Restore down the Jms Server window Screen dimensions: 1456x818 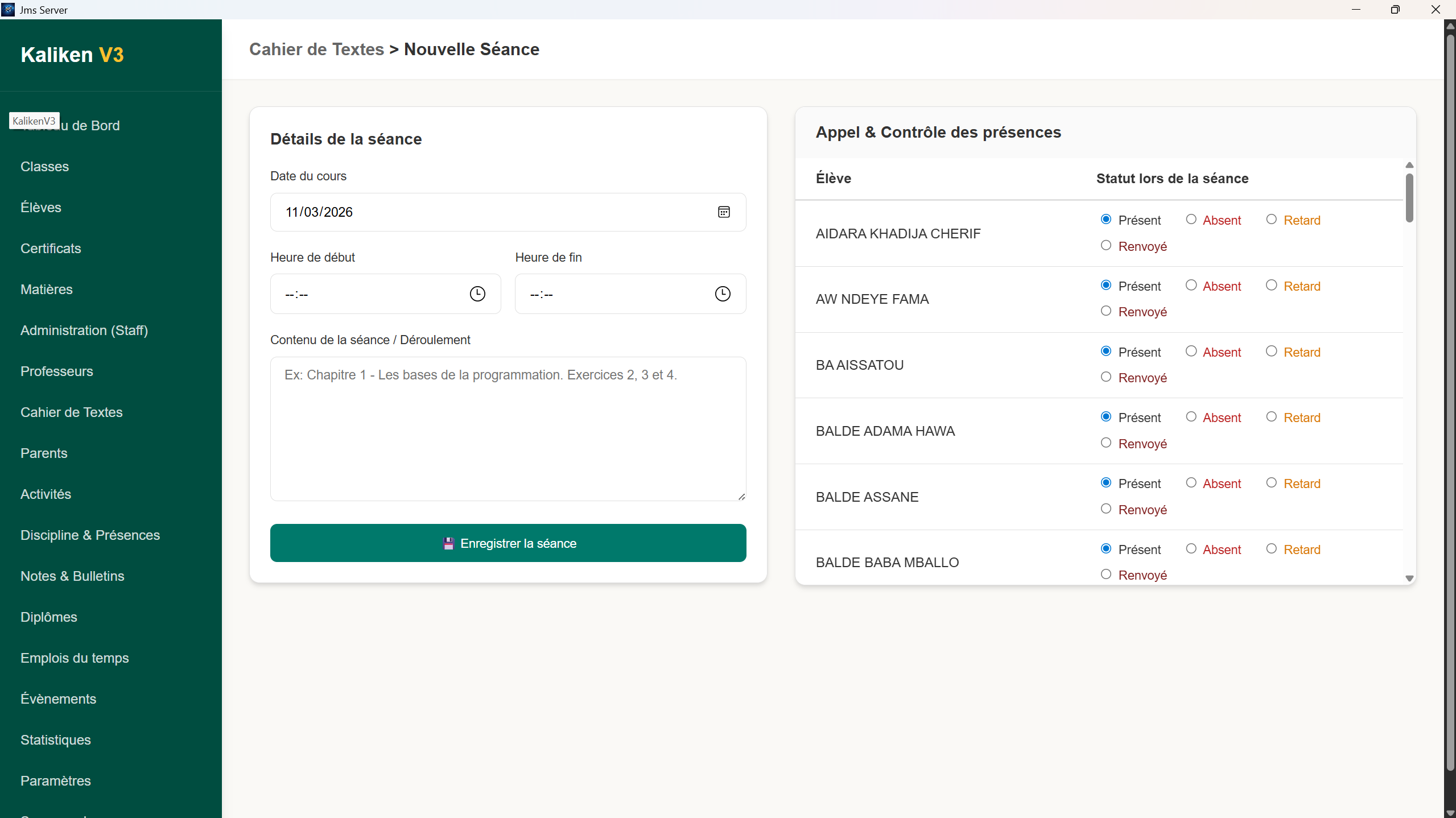(x=1395, y=9)
